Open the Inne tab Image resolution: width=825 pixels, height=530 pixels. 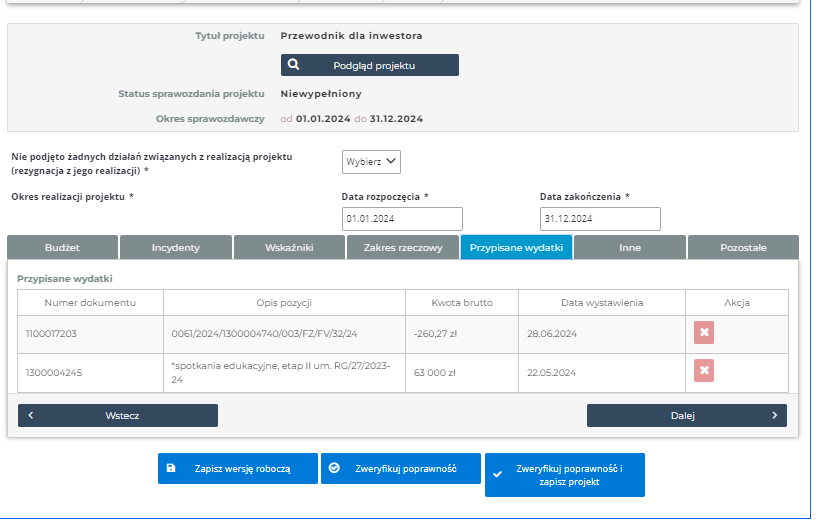point(629,247)
